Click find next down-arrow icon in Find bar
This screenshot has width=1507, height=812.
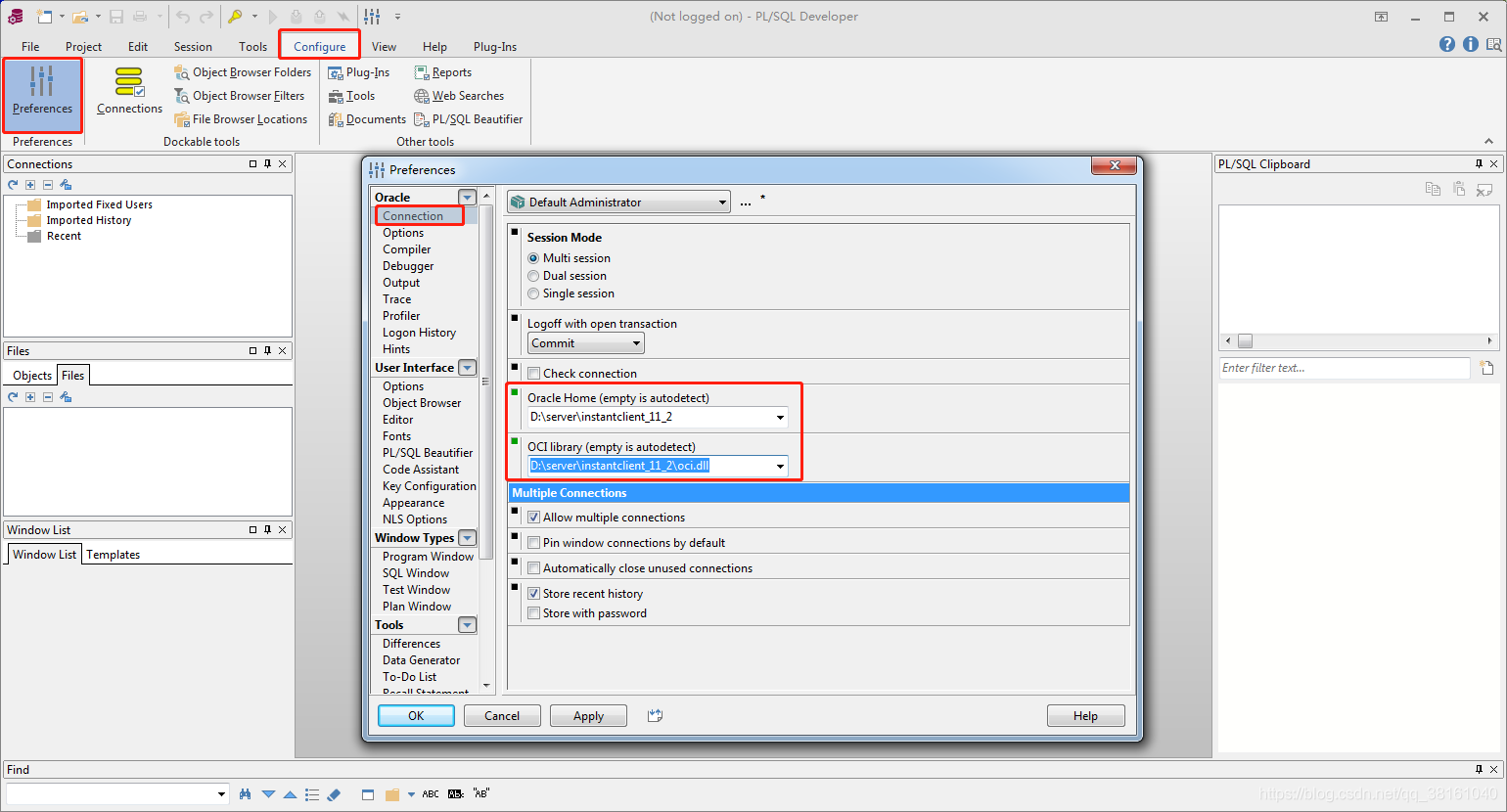268,794
